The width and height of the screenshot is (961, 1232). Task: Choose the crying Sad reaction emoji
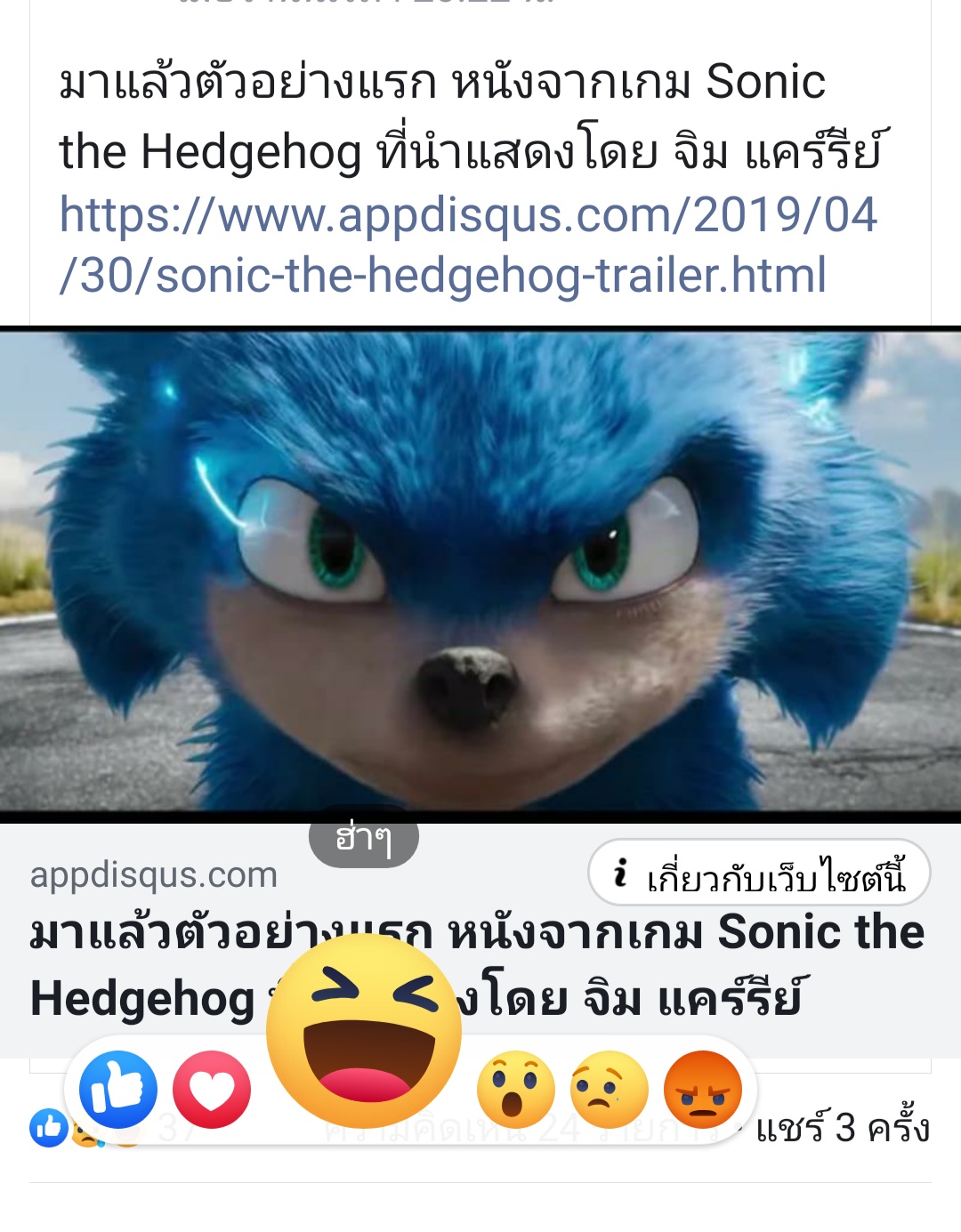point(610,1090)
